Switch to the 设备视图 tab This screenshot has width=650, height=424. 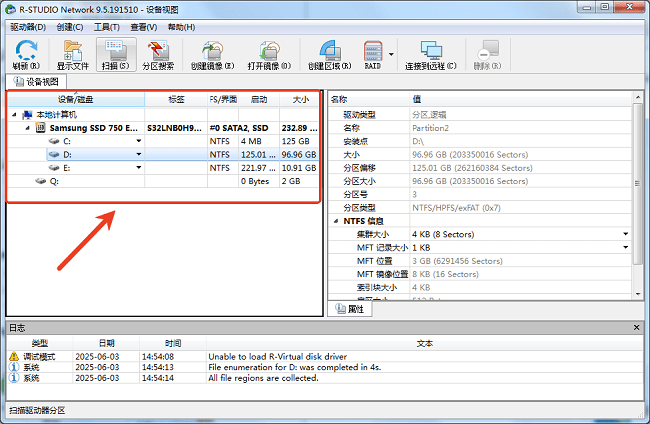pyautogui.click(x=36, y=82)
